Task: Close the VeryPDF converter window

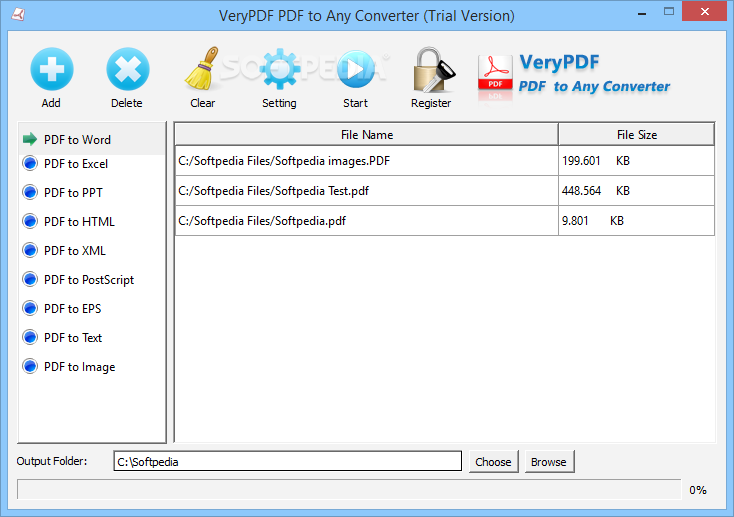Action: tap(705, 12)
